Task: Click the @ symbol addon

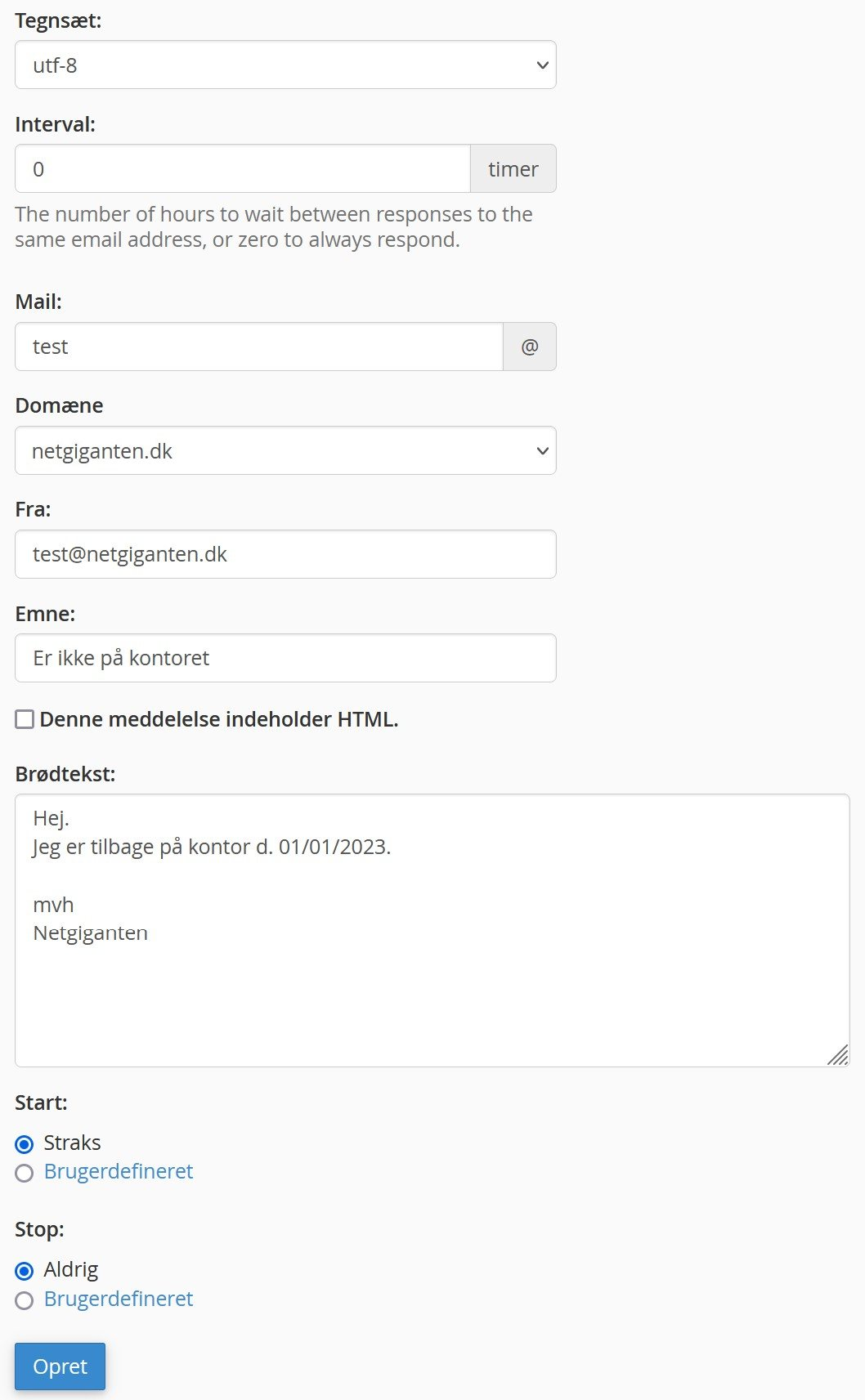Action: point(530,347)
